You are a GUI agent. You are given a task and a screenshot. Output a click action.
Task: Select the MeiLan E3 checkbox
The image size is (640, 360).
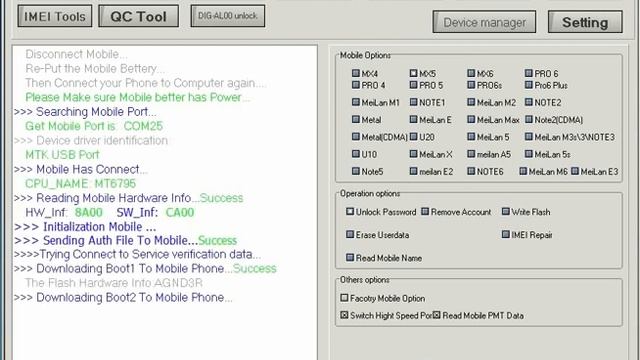(575, 171)
